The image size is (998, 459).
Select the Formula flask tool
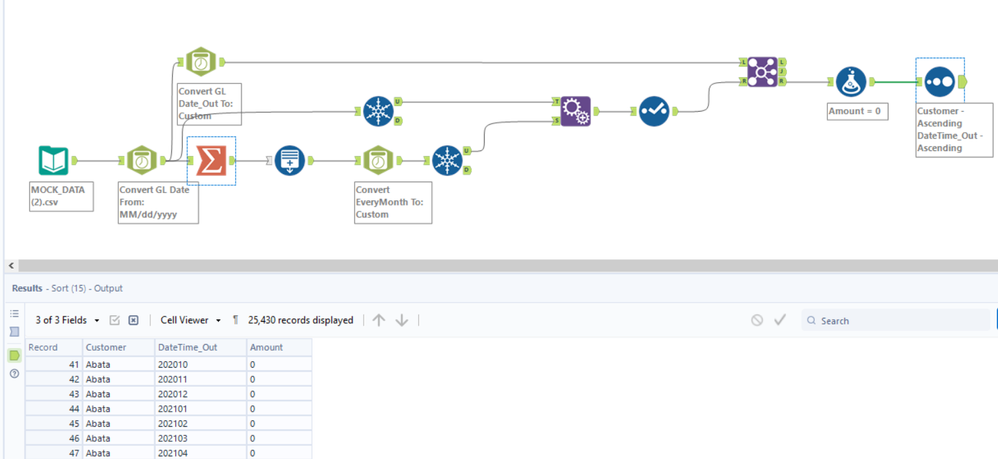852,81
